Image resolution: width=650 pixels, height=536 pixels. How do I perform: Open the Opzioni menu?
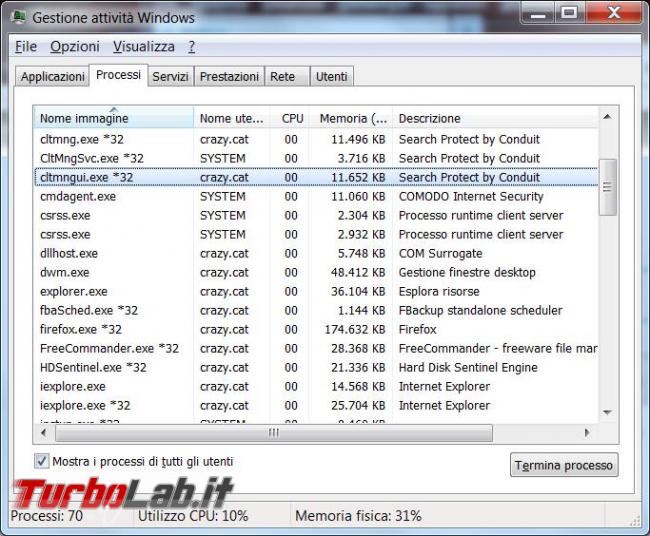tap(75, 46)
